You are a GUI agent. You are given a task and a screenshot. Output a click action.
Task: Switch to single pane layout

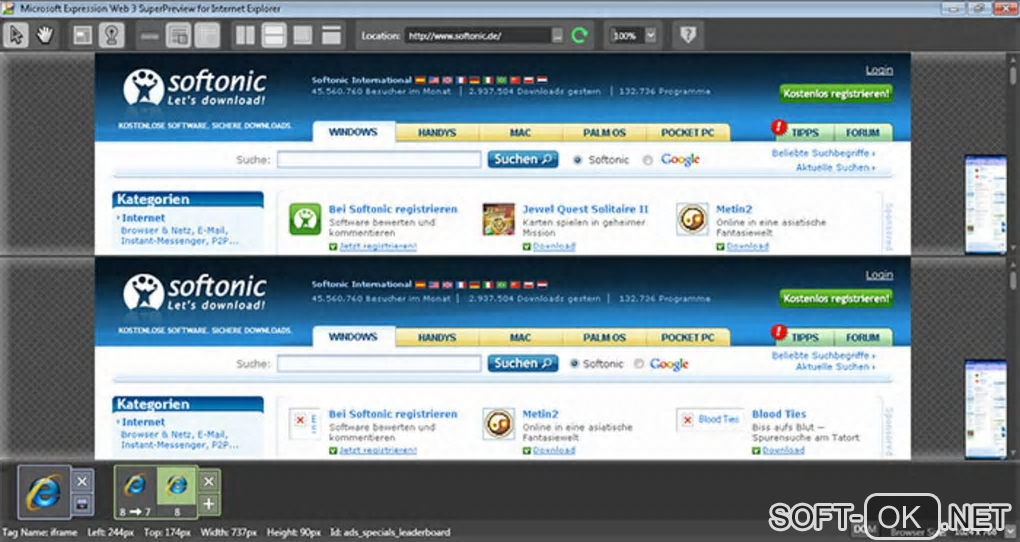[331, 35]
